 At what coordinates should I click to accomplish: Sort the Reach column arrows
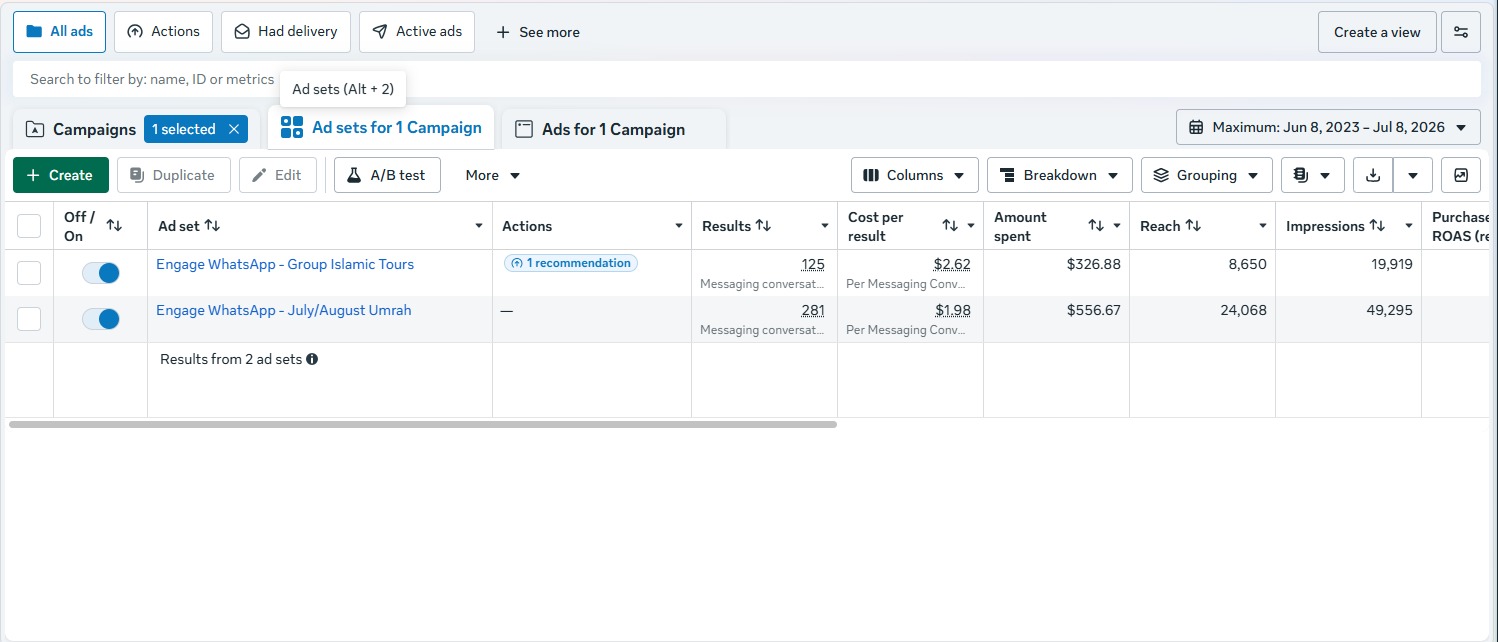1193,226
